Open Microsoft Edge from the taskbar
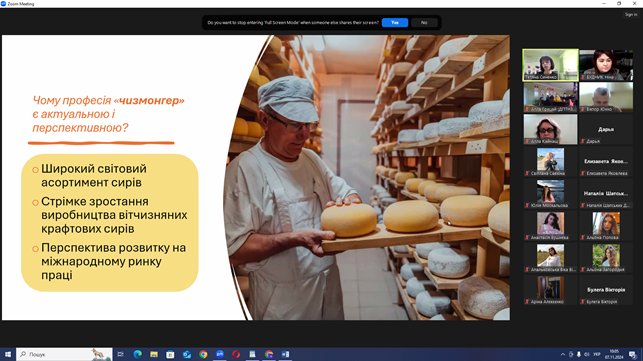 137,354
